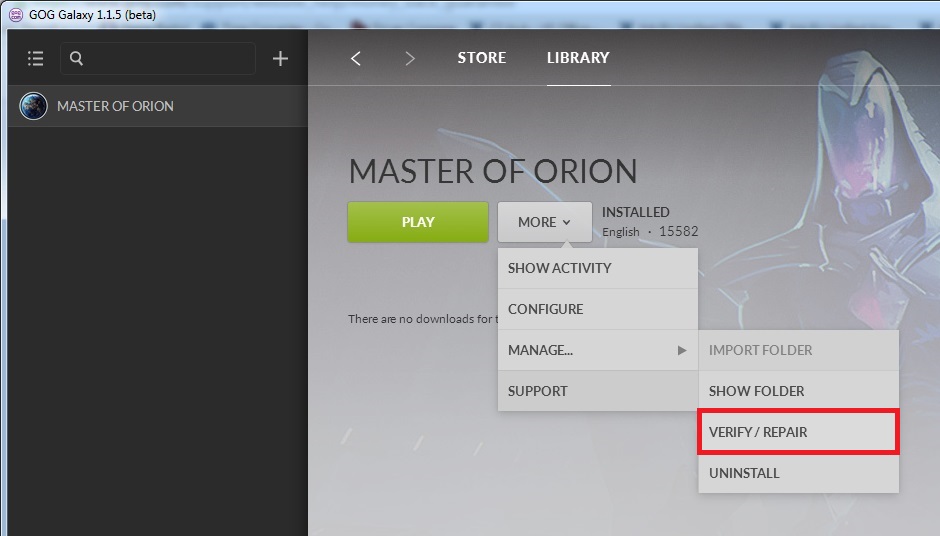
Task: Switch to the STORE tab
Action: (x=481, y=58)
